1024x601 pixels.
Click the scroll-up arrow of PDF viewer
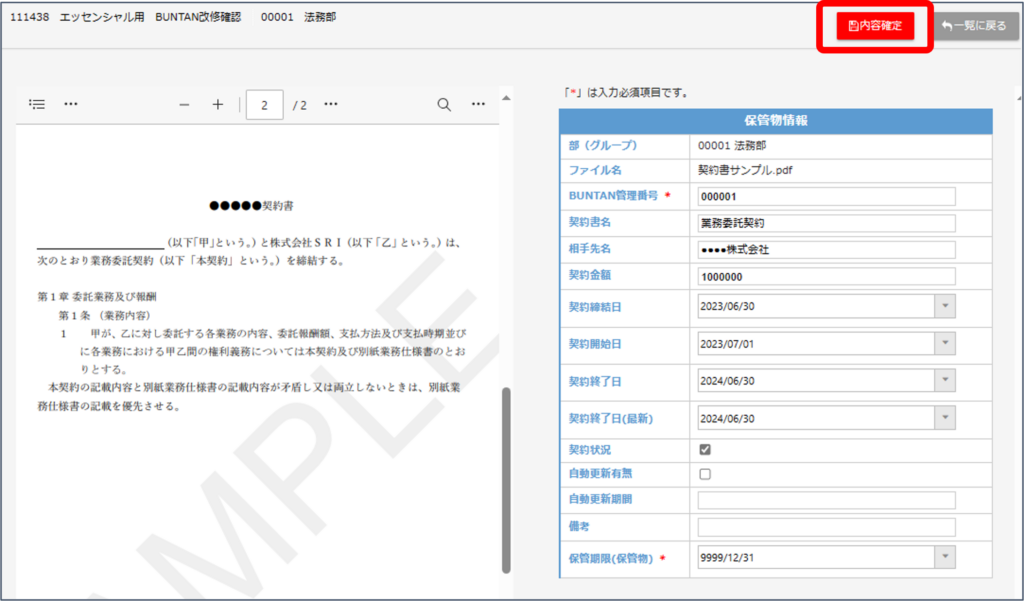click(x=506, y=98)
